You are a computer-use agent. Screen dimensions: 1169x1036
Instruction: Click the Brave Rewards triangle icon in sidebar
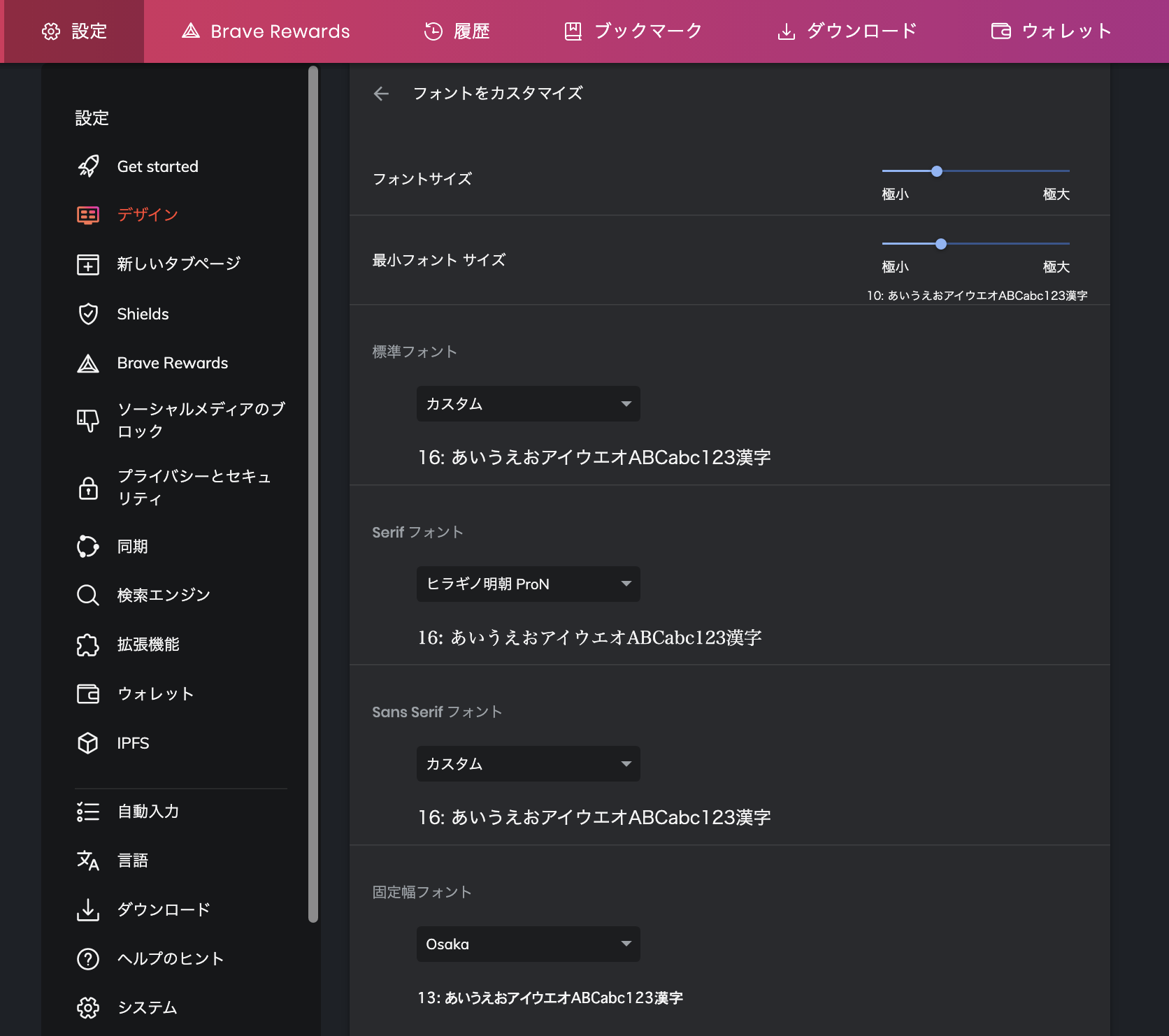click(88, 364)
